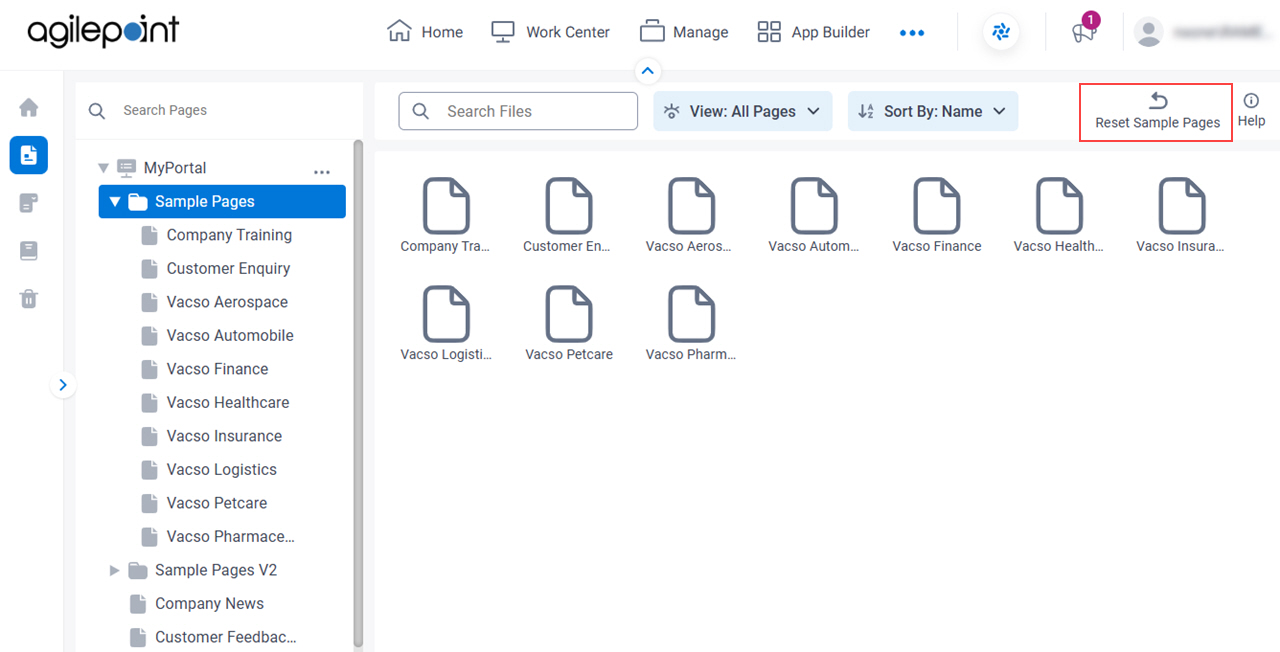The height and width of the screenshot is (652, 1280).
Task: Expand the left sidebar with arrow button
Action: pos(63,385)
